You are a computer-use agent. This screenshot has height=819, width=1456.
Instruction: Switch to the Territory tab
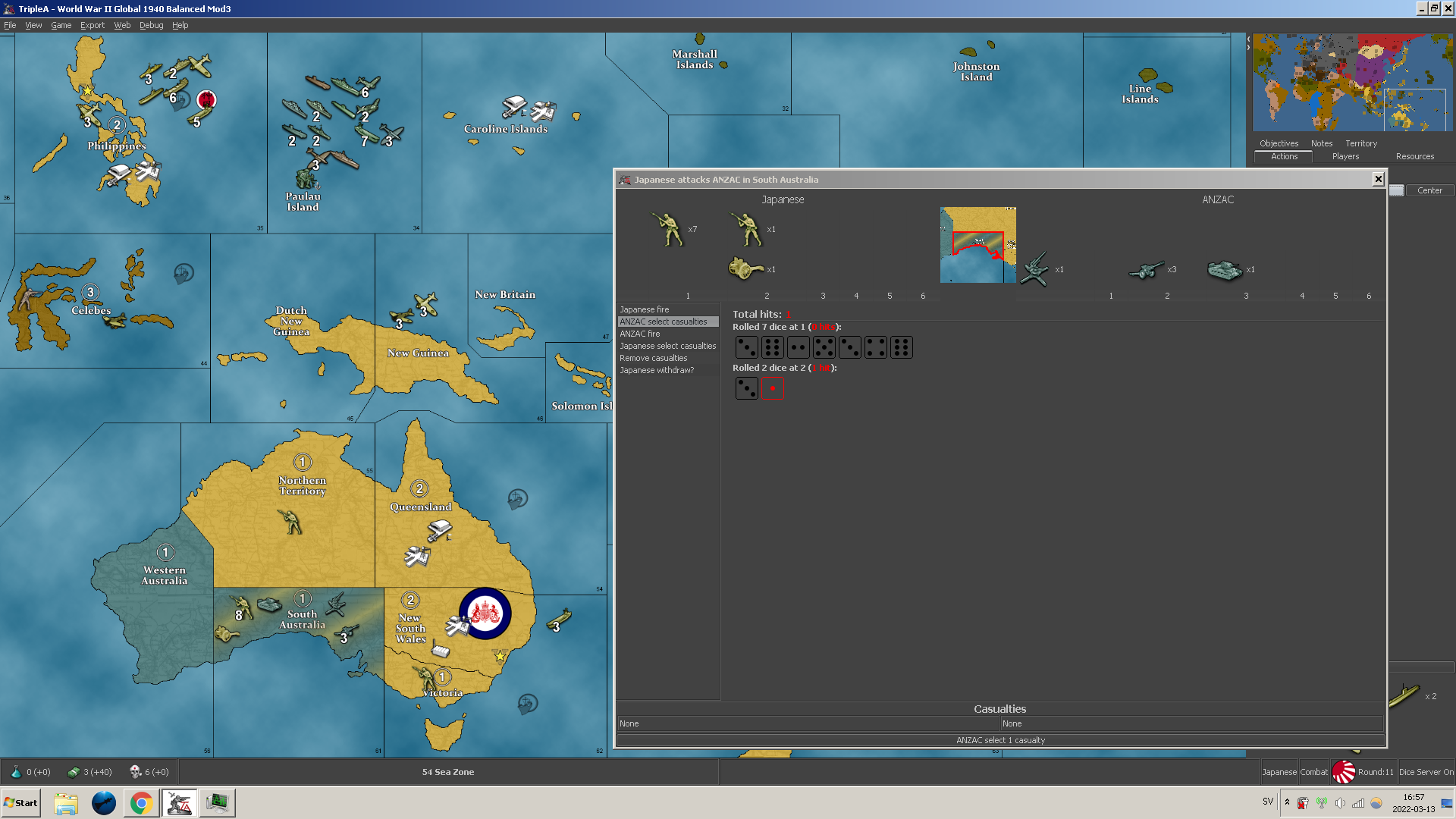click(1360, 143)
